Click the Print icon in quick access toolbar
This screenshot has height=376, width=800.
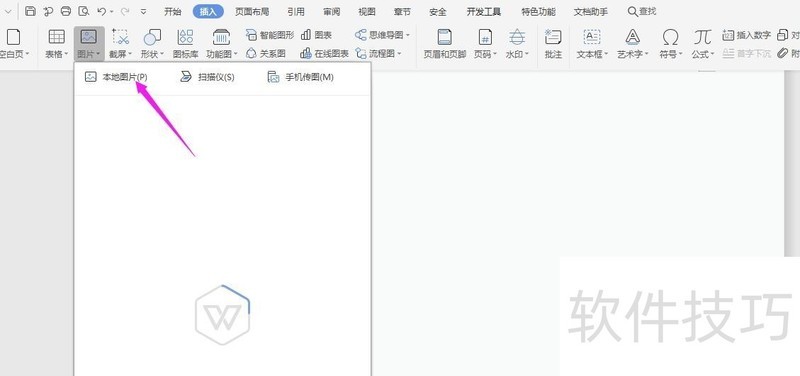pos(66,11)
